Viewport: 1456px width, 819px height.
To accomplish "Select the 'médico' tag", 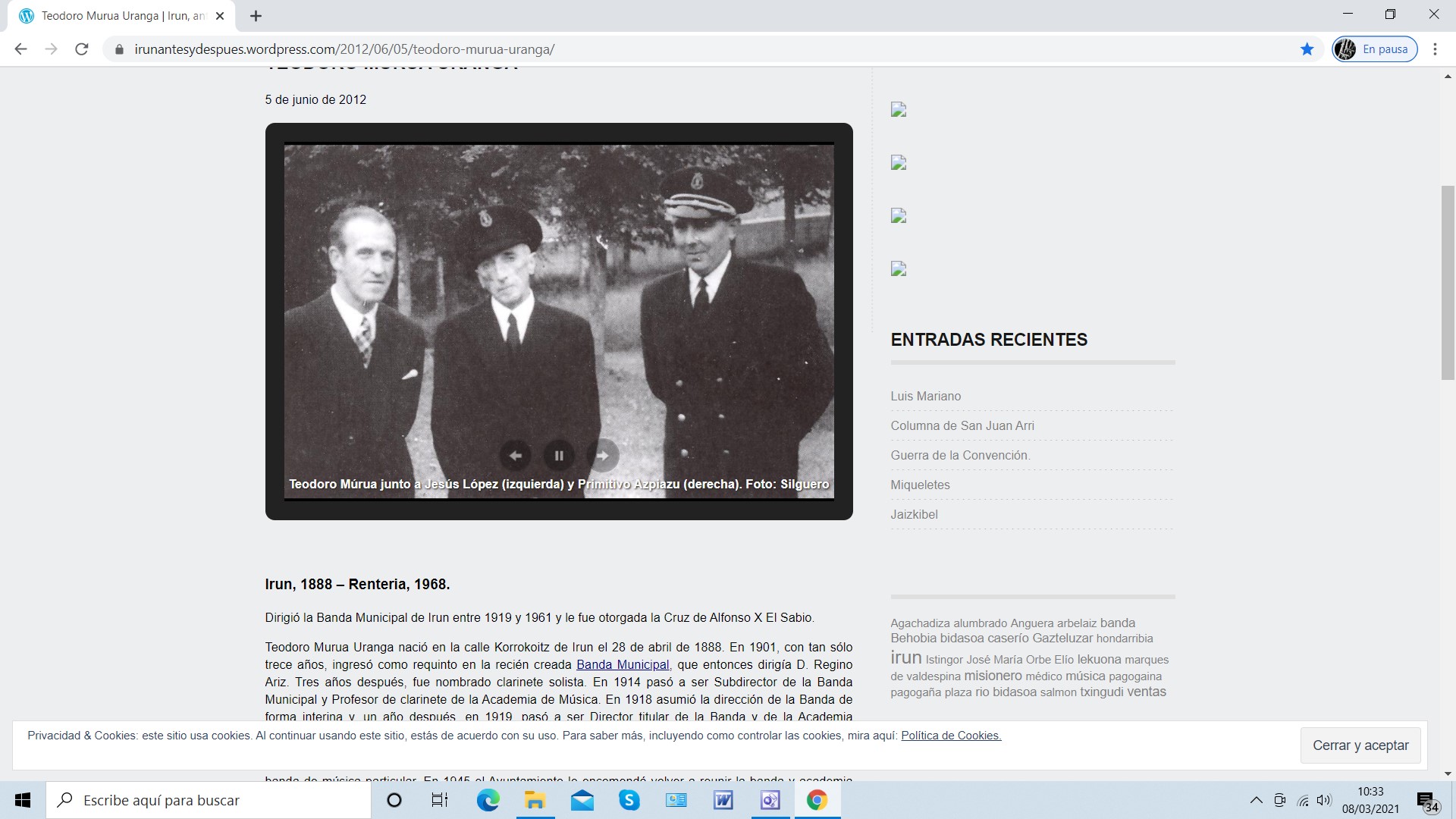I will pos(1043,676).
